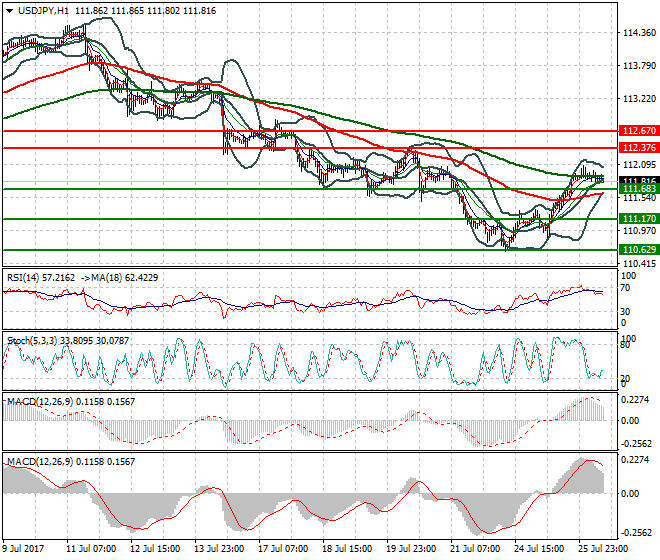Click the RSI 70 level scale value
The image size is (660, 560).
point(625,288)
